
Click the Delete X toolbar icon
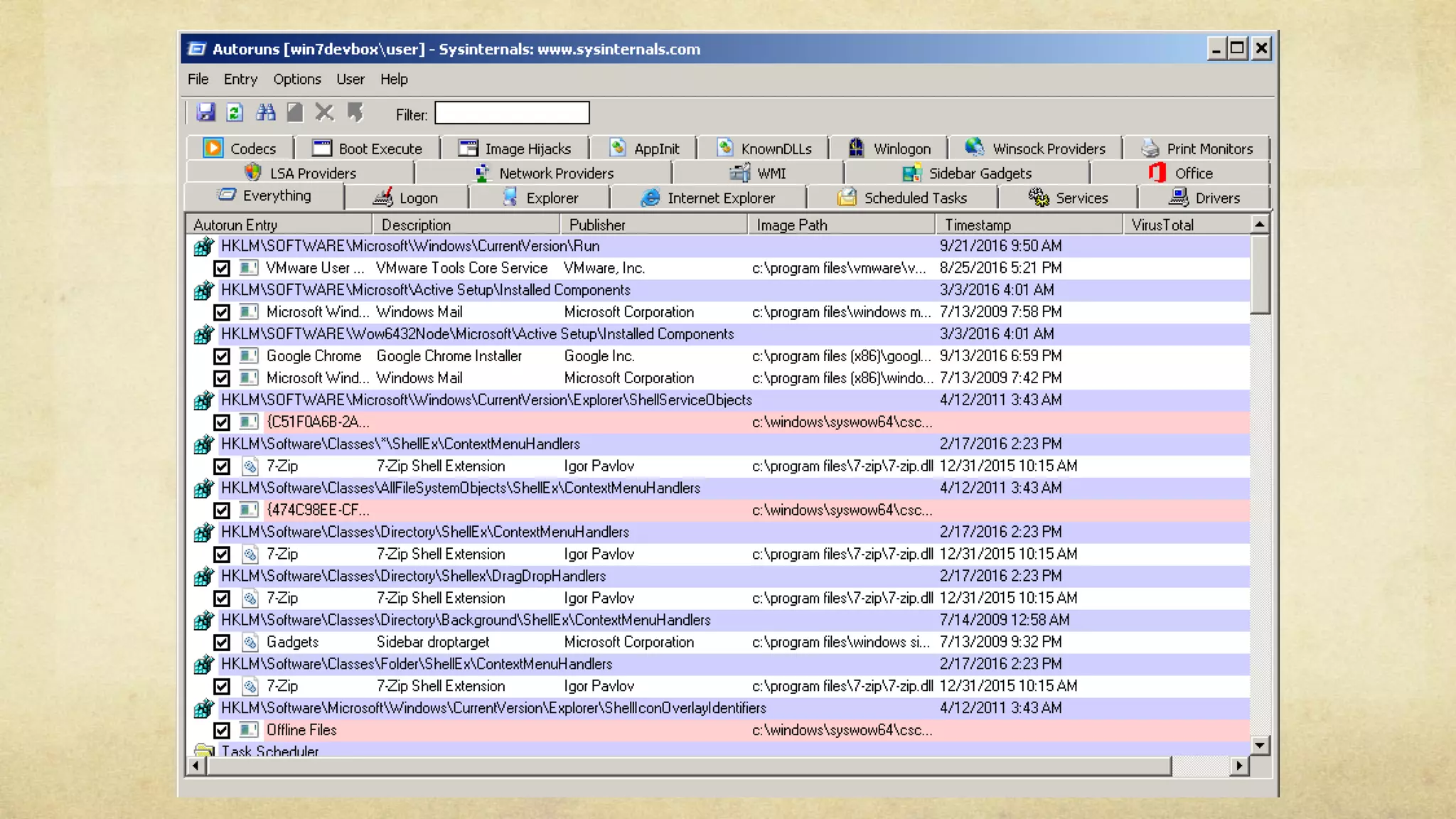(324, 112)
